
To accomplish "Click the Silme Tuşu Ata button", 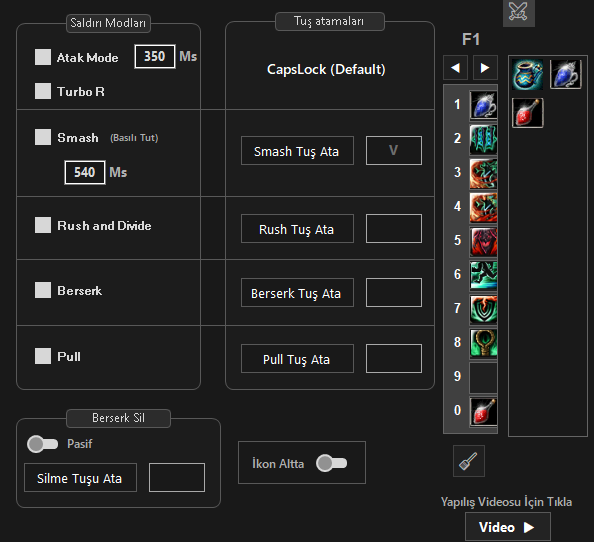I will [x=80, y=478].
